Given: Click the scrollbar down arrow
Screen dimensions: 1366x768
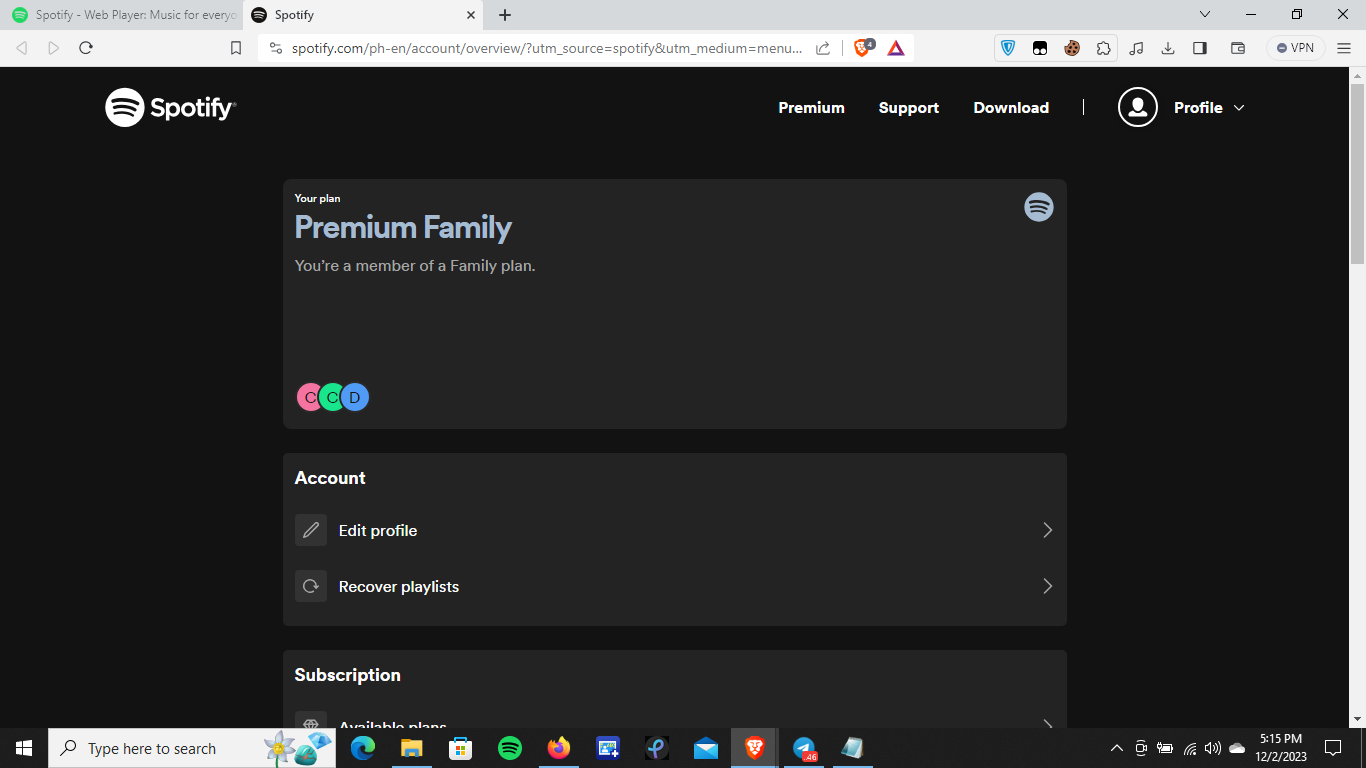Looking at the screenshot, I should tap(1358, 719).
